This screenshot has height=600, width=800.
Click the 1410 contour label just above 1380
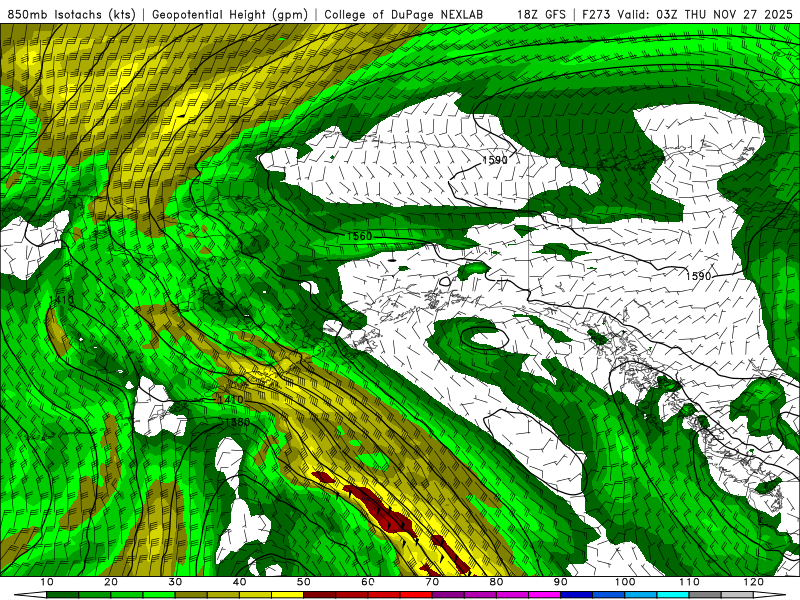[231, 399]
